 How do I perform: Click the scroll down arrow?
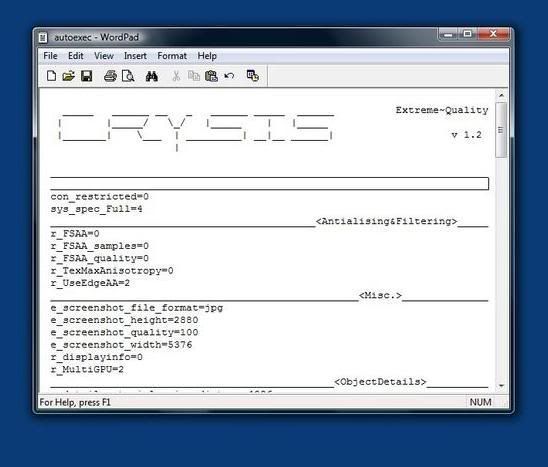tap(501, 386)
